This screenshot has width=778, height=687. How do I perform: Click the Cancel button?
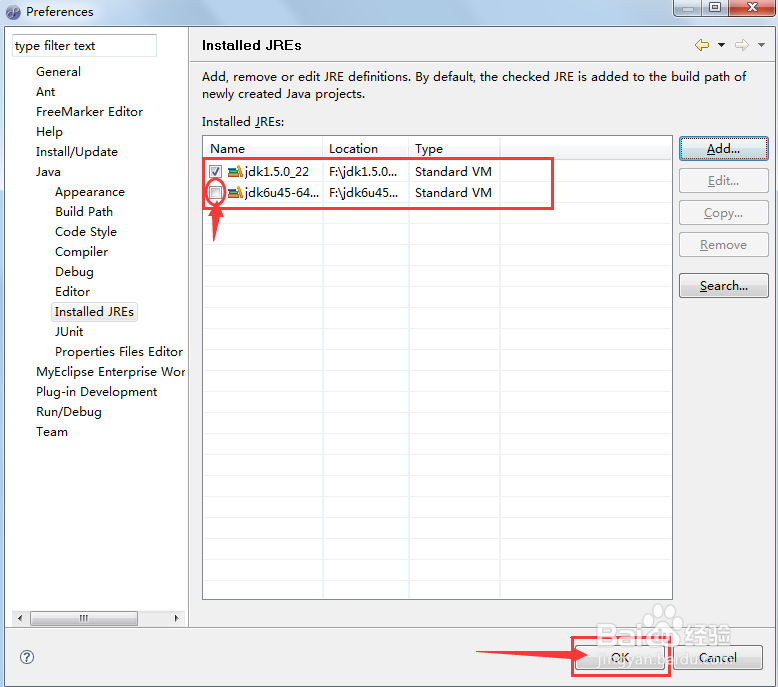[717, 657]
